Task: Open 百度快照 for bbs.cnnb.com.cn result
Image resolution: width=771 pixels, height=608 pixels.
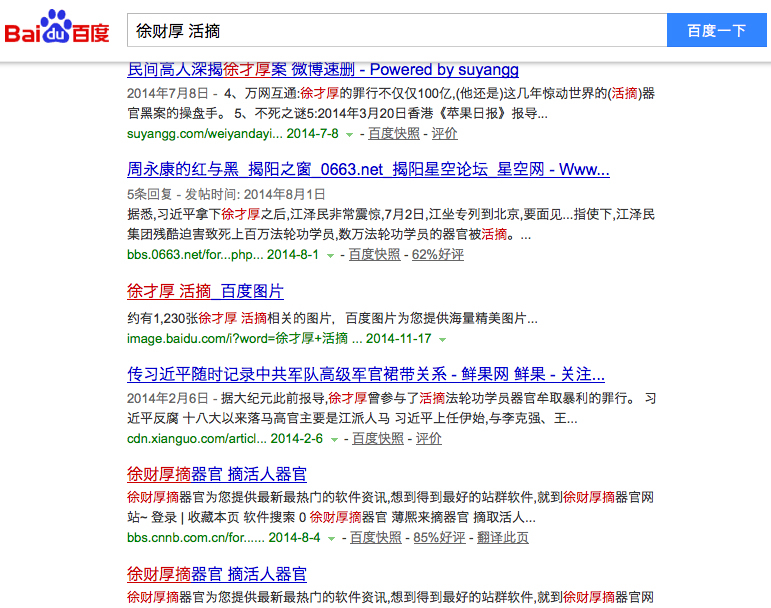Action: (x=376, y=538)
